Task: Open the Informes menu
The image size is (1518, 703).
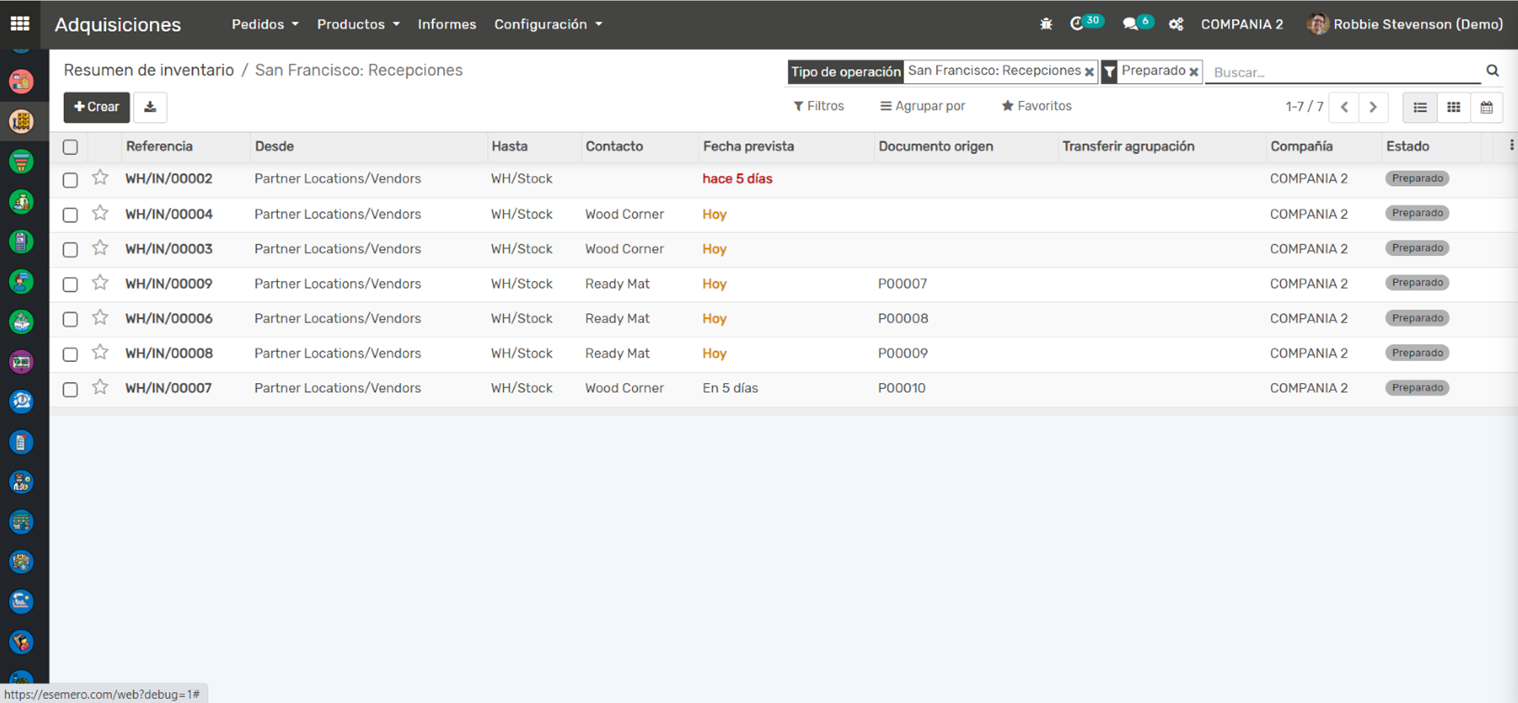Action: 447,24
